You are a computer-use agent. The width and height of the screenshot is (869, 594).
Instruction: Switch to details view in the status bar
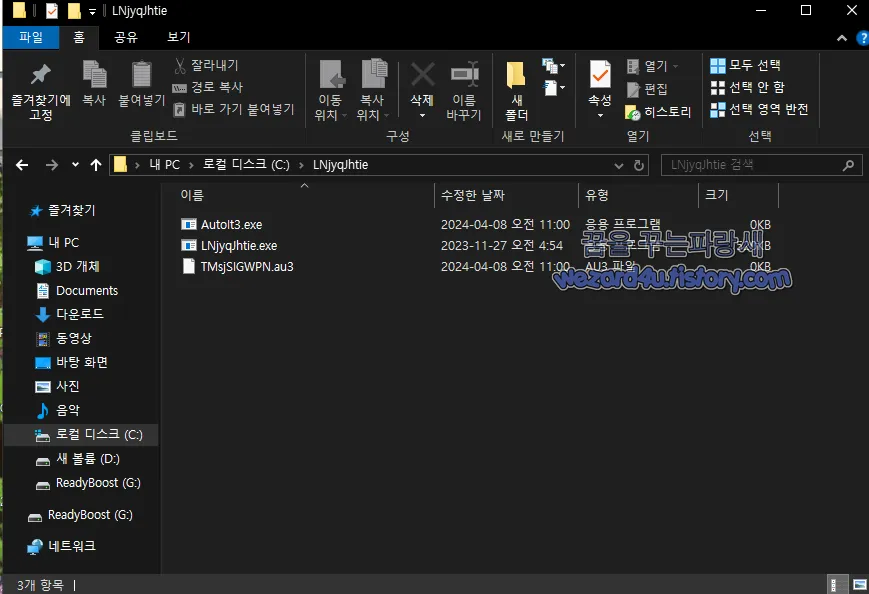tap(838, 584)
